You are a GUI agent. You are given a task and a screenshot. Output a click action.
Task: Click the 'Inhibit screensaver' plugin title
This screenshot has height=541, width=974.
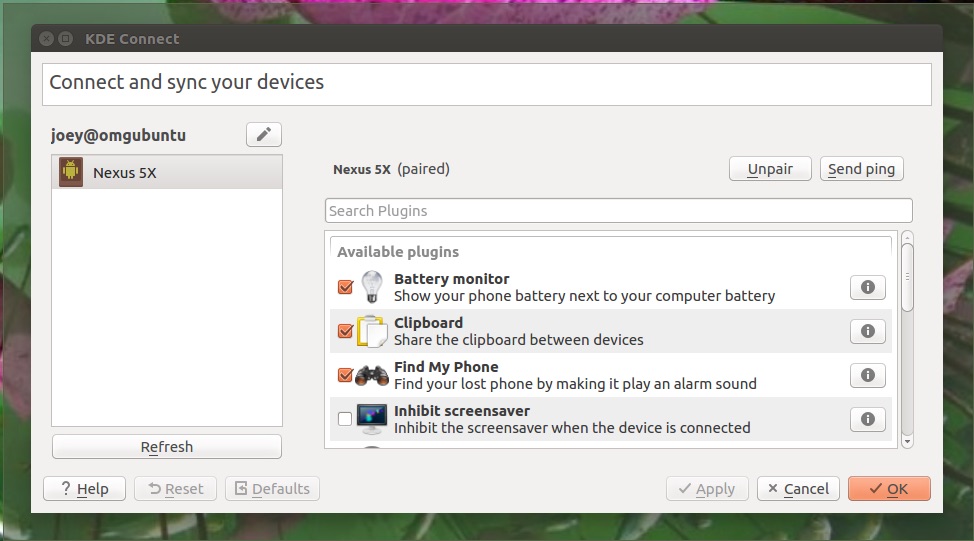coord(462,411)
